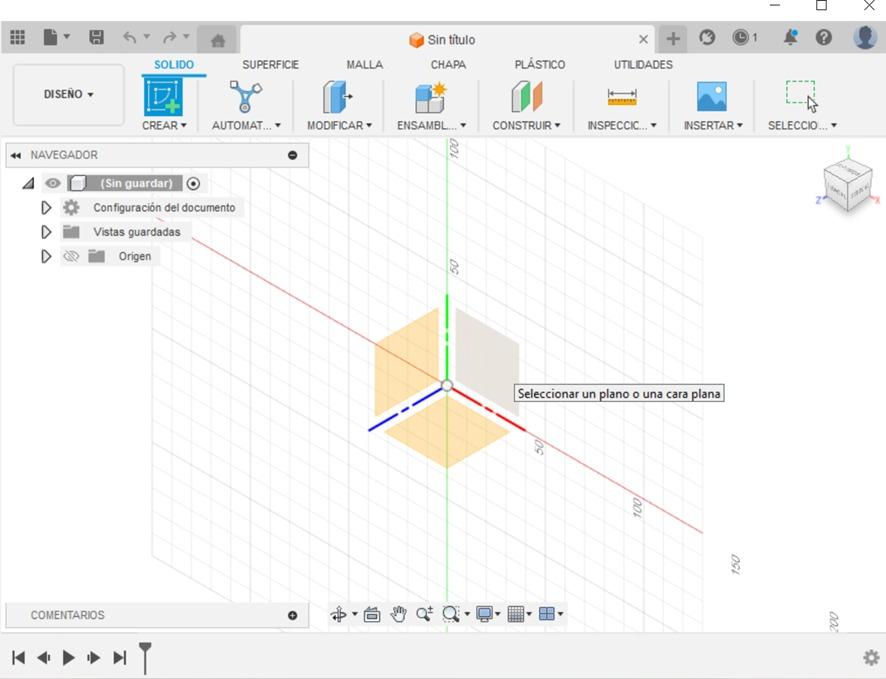This screenshot has height=679, width=886.
Task: Show the hidden Origen folder
Action: pyautogui.click(x=71, y=256)
